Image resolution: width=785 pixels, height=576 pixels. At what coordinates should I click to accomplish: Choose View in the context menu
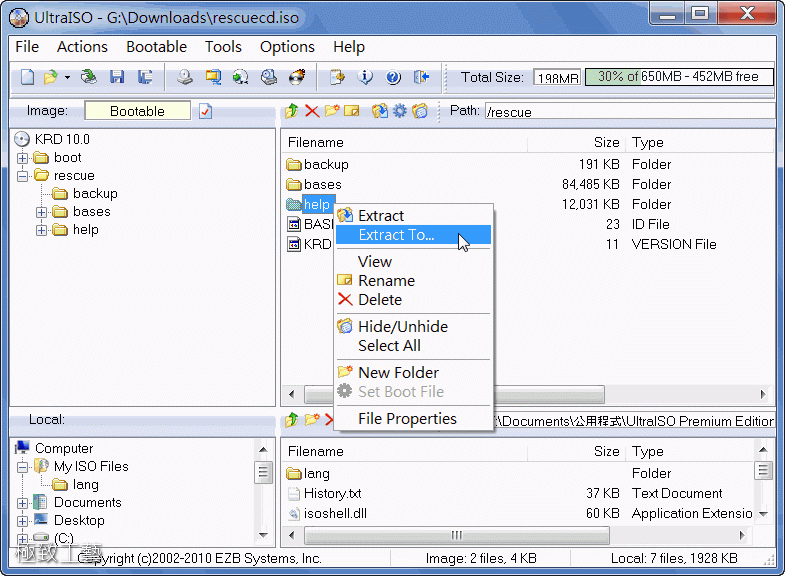(414, 262)
